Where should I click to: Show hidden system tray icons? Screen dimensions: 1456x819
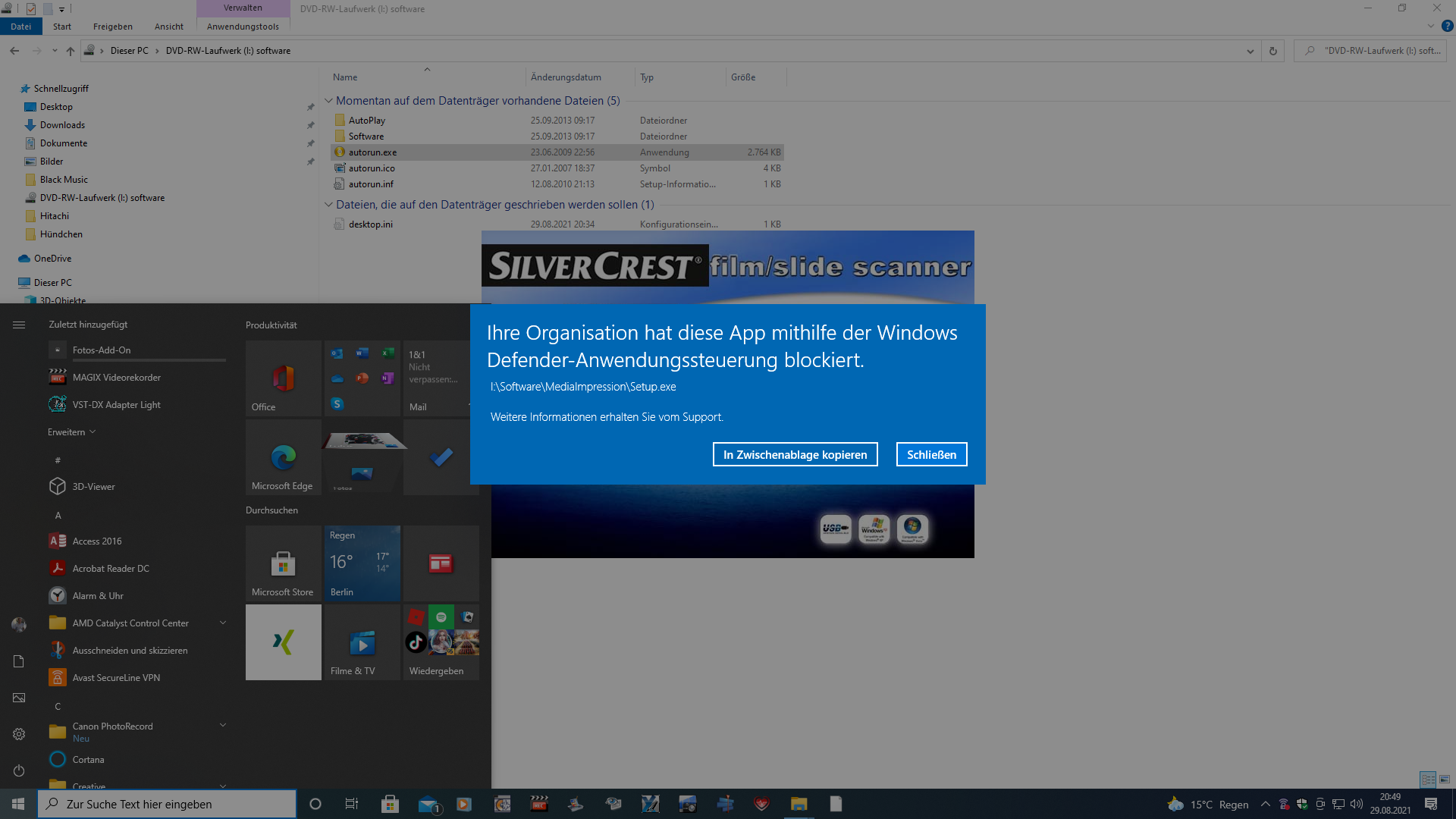click(x=1265, y=804)
